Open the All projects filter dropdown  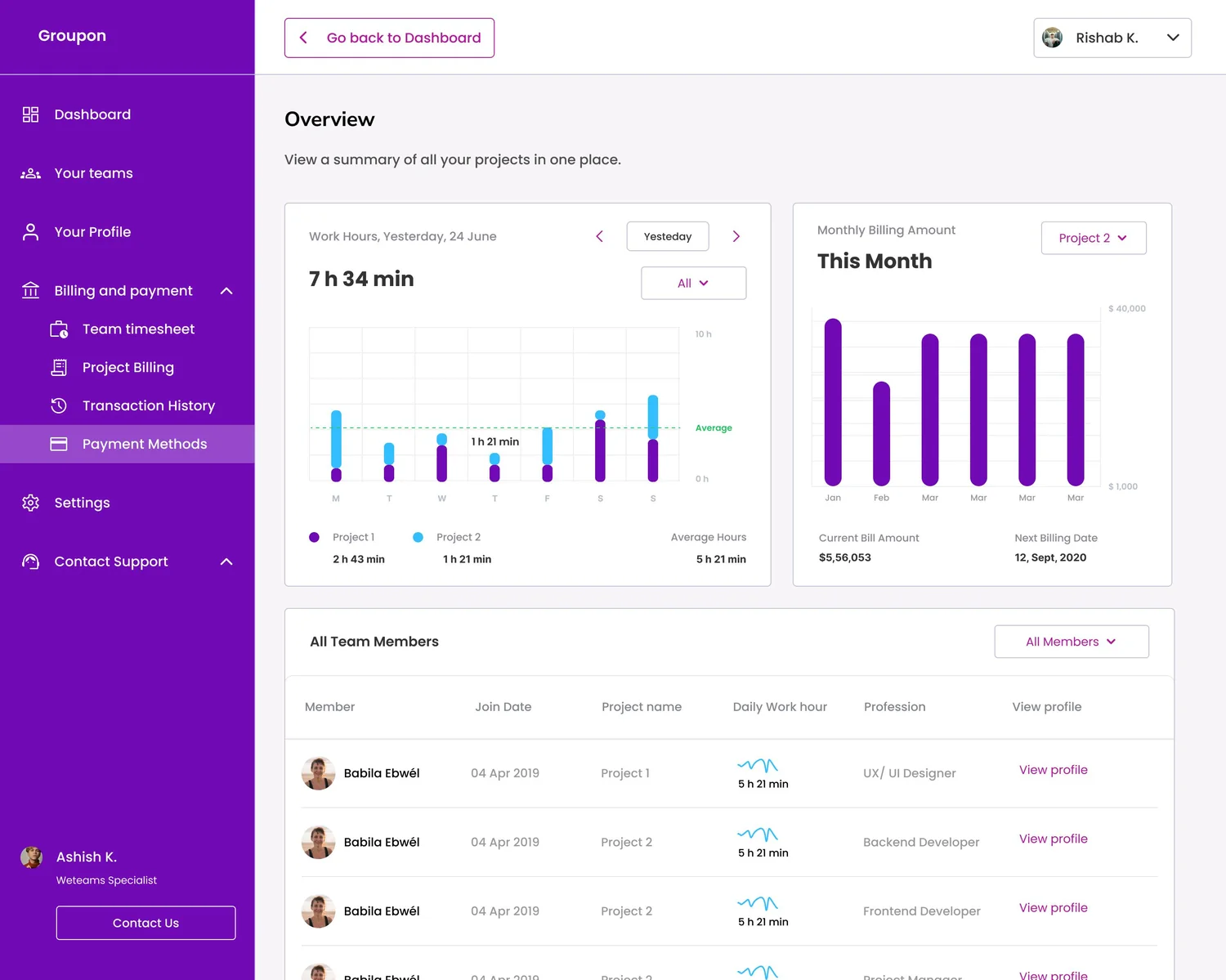pos(693,283)
